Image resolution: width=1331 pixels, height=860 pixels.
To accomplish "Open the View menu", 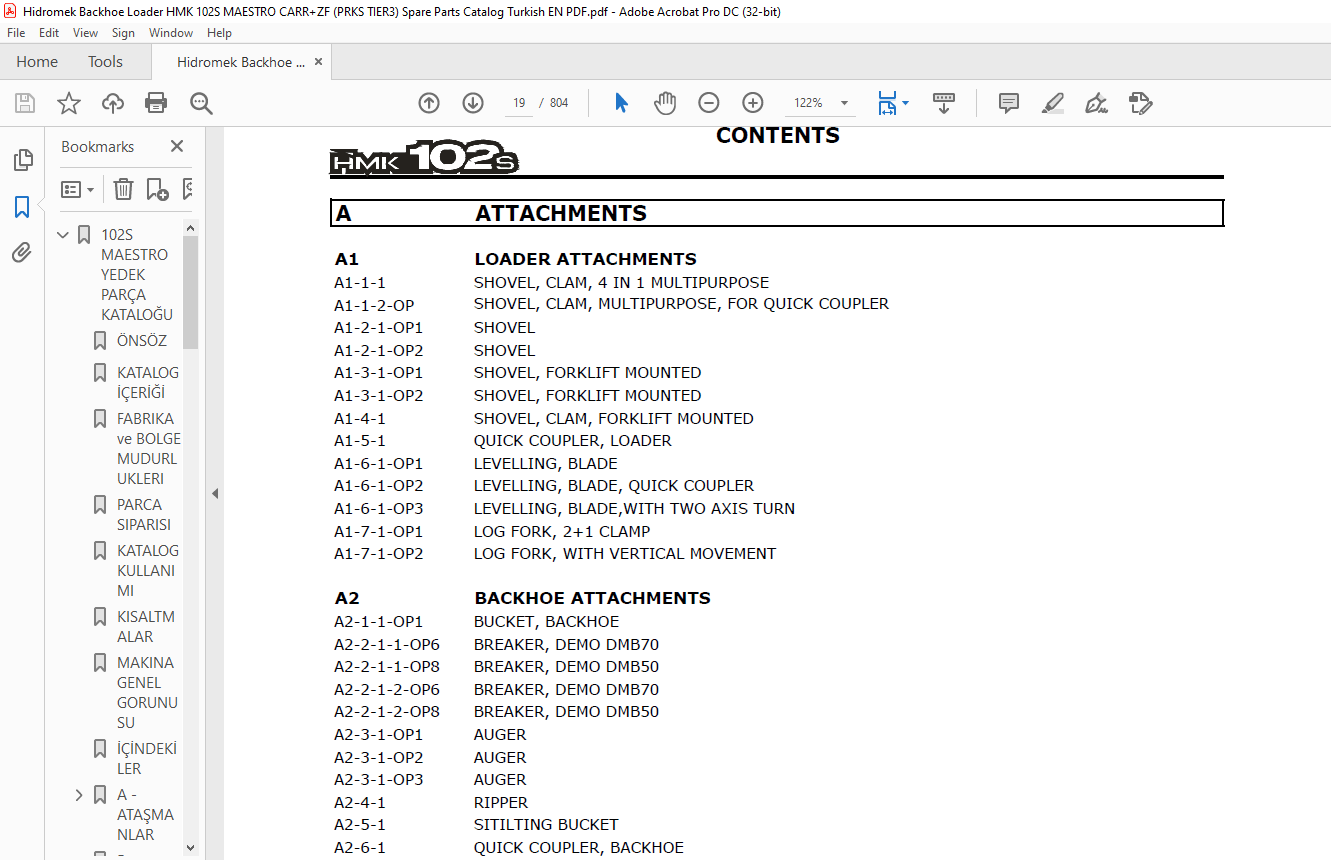I will point(85,33).
